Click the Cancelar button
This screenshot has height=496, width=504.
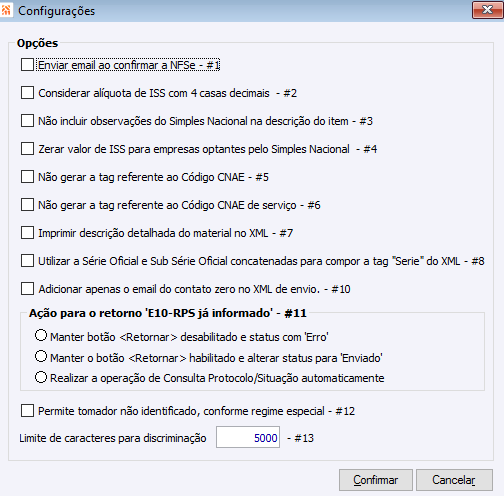pos(454,480)
